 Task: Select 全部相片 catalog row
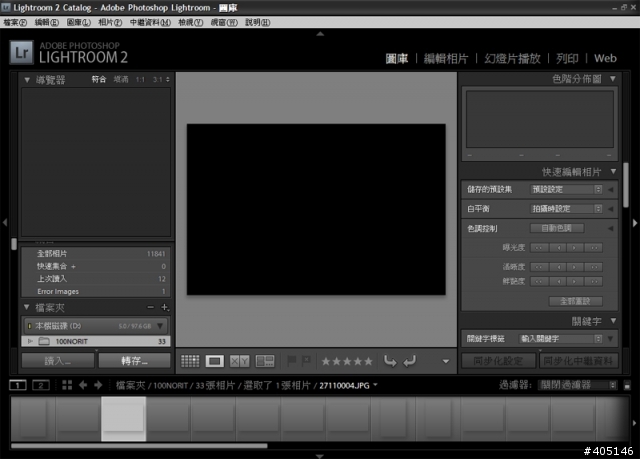click(96, 254)
